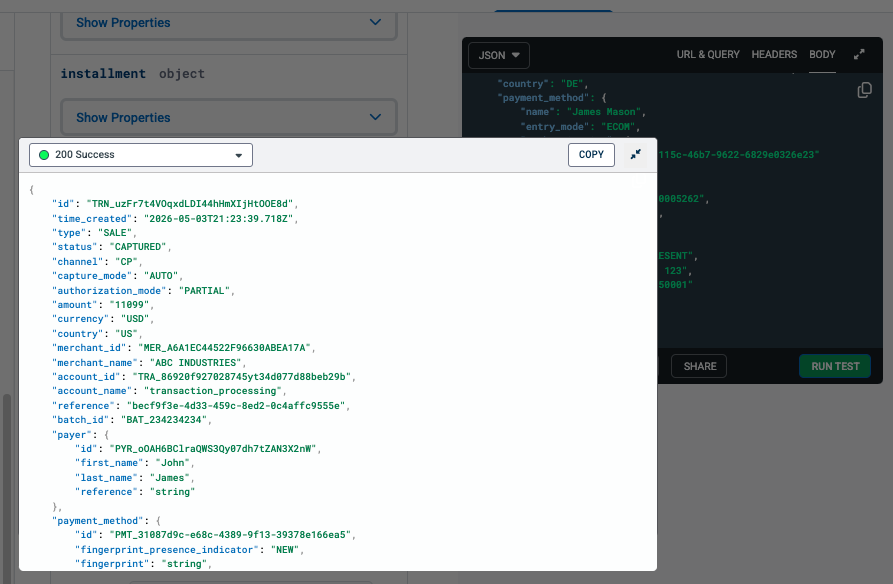Viewport: 893px width, 584px height.
Task: Expand the top Show Properties section
Action: [x=229, y=23]
